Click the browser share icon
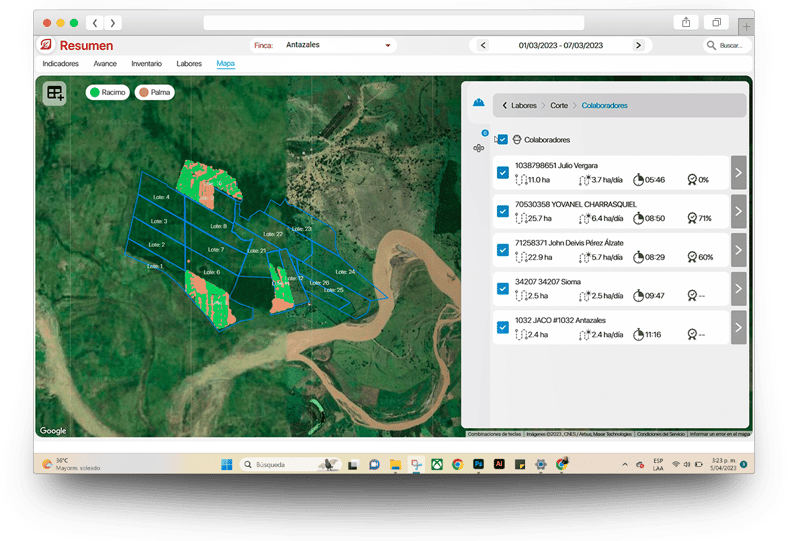Screen dimensions: 788x541 pos(687,22)
